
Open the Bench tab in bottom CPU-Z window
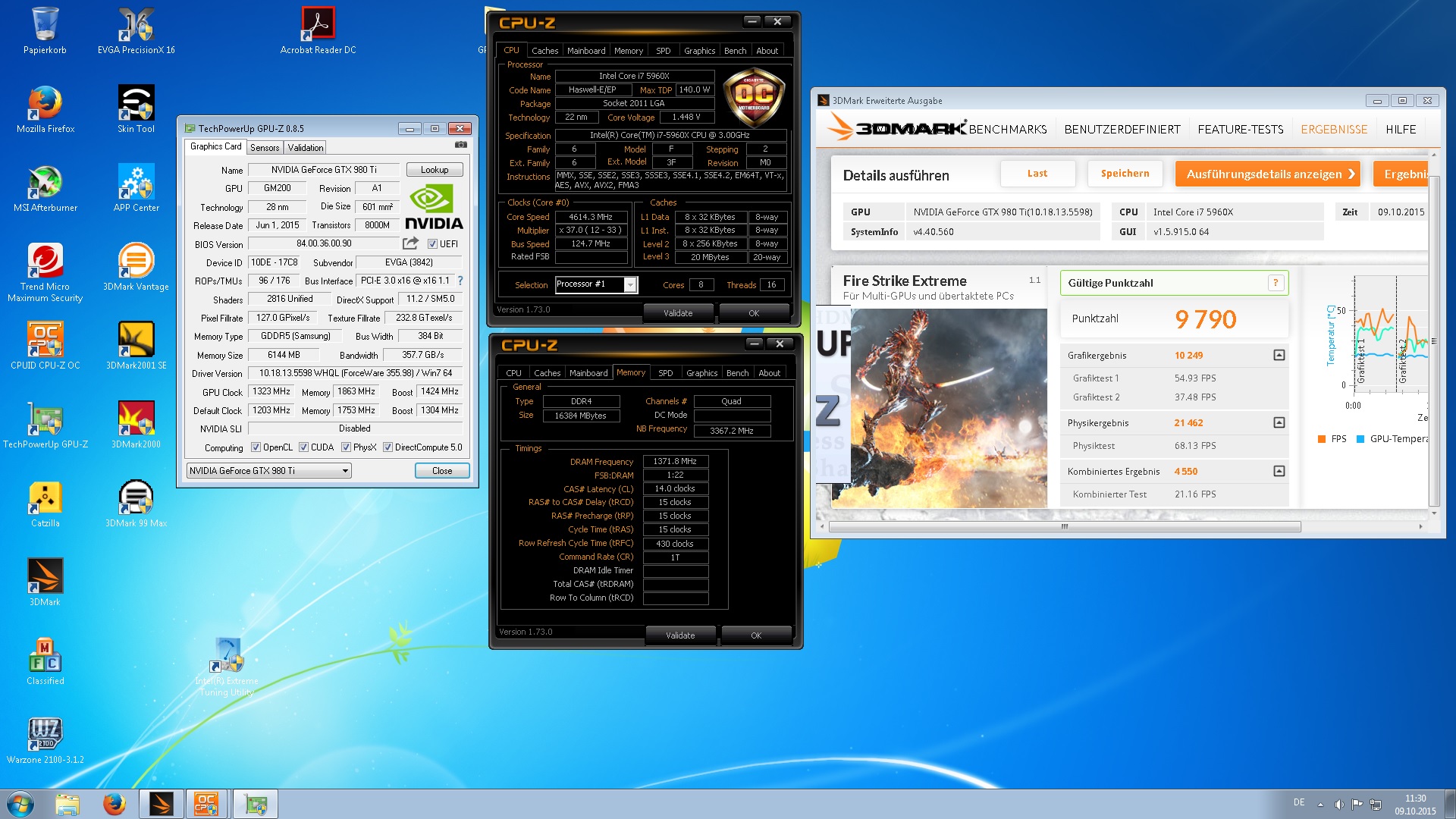737,373
